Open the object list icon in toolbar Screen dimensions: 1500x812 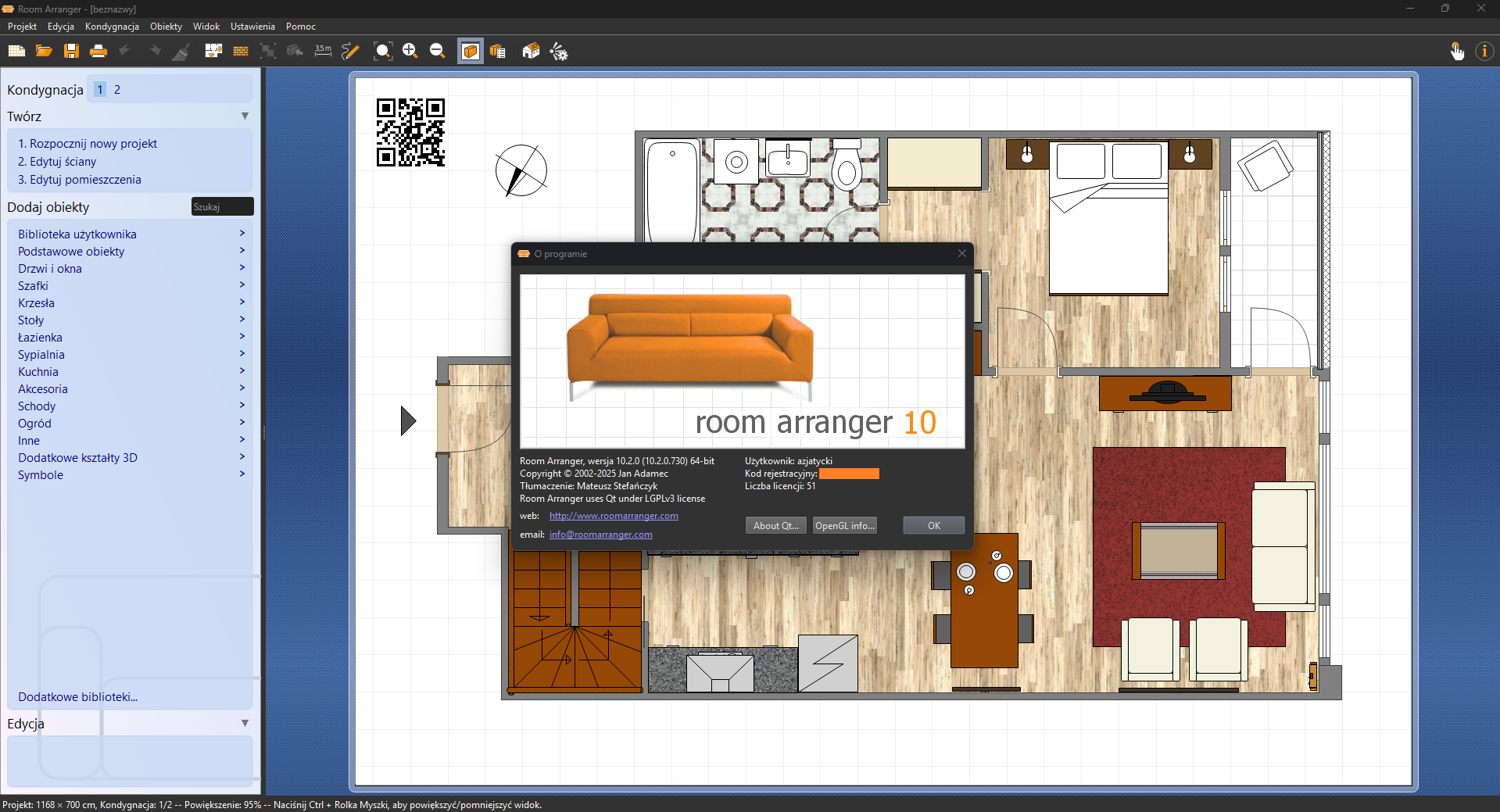tap(498, 52)
